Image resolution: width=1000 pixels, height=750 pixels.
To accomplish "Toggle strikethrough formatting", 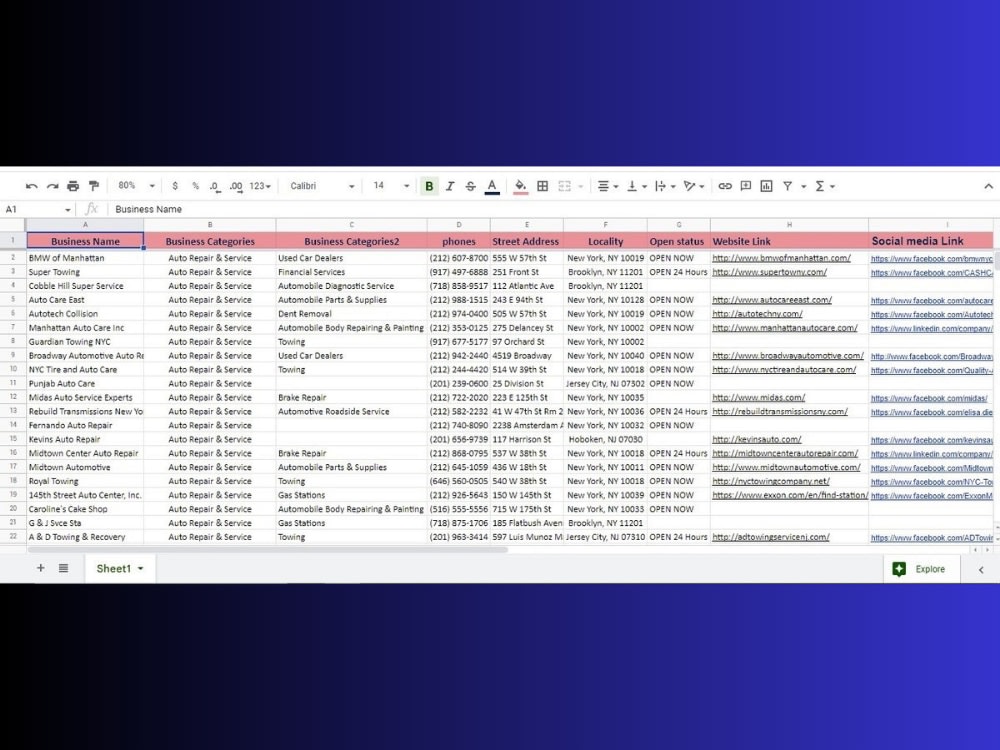I will point(471,186).
